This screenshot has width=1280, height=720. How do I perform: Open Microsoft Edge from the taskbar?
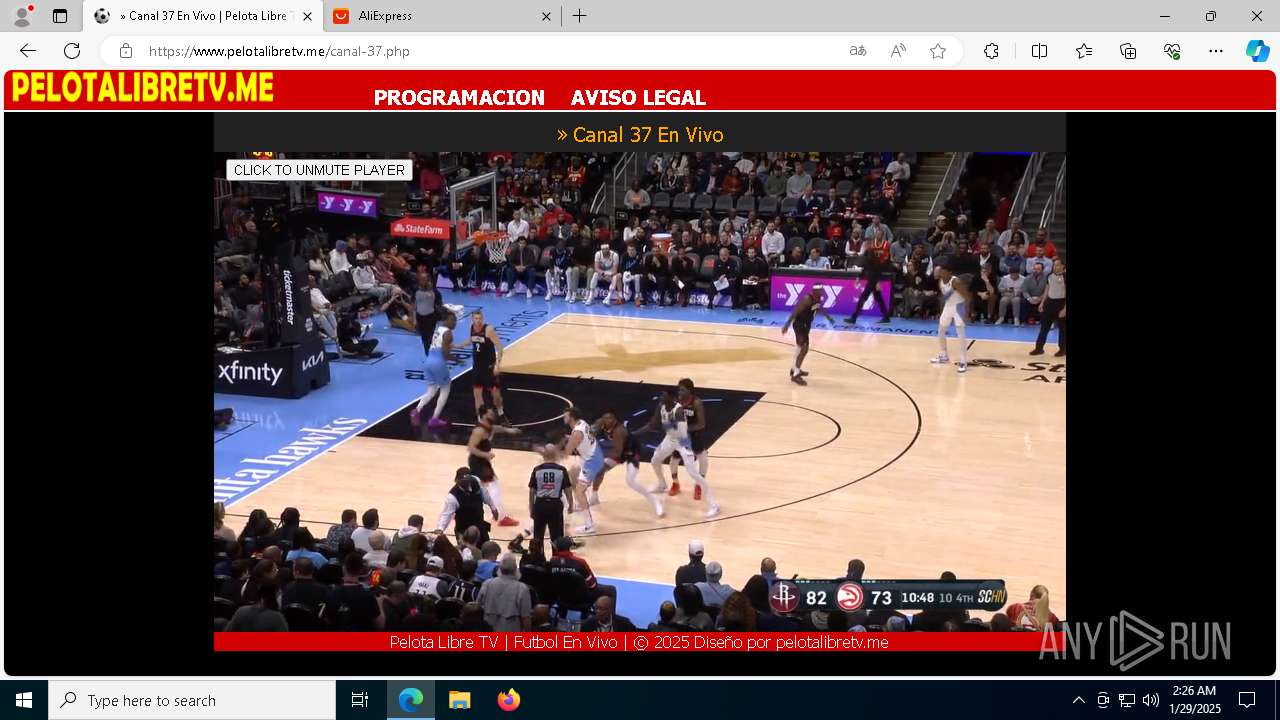click(x=411, y=700)
